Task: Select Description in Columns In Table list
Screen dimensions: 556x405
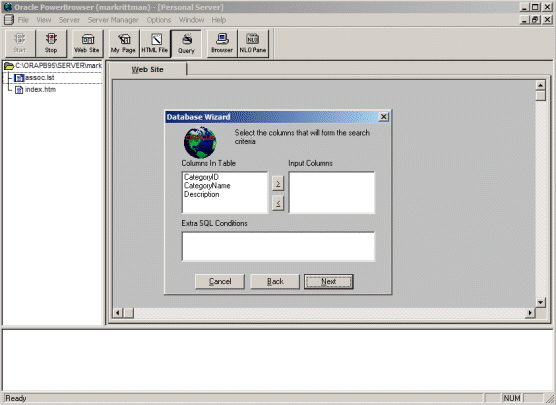Action: (x=201, y=194)
